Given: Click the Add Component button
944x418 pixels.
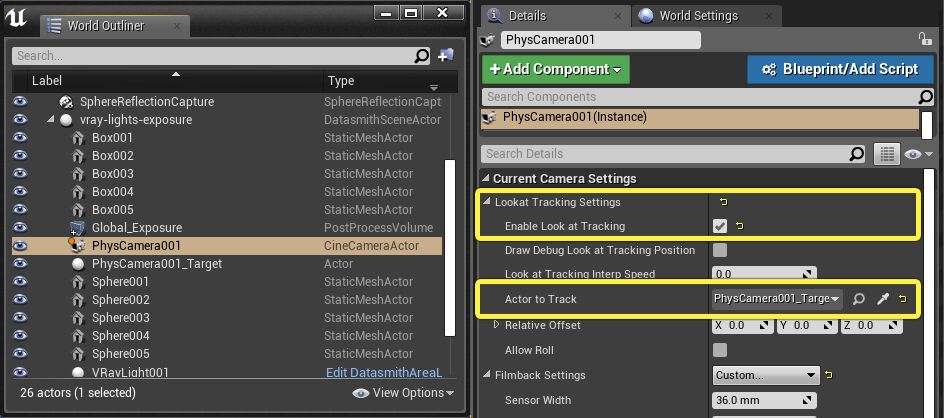Looking at the screenshot, I should point(555,69).
